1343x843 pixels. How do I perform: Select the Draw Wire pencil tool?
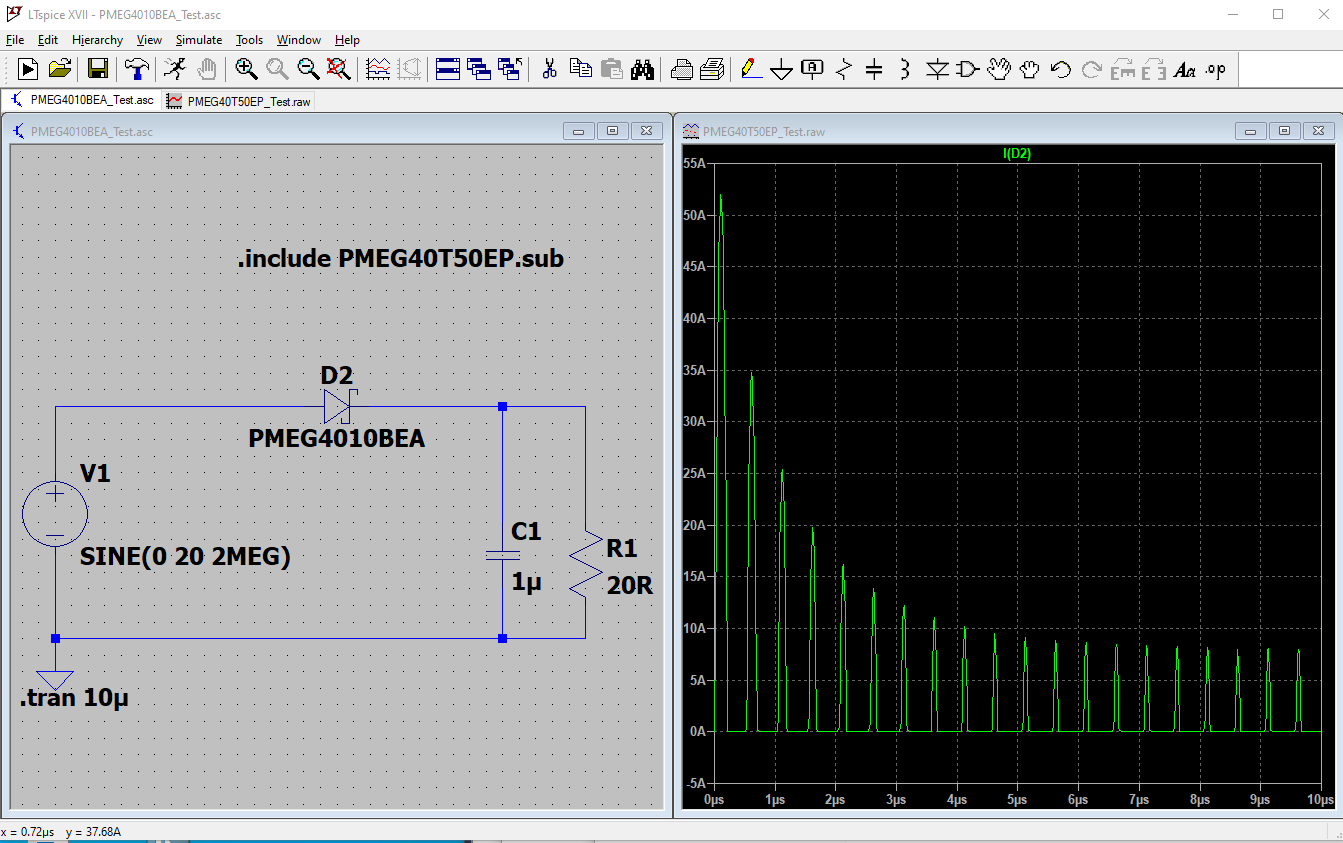click(750, 69)
